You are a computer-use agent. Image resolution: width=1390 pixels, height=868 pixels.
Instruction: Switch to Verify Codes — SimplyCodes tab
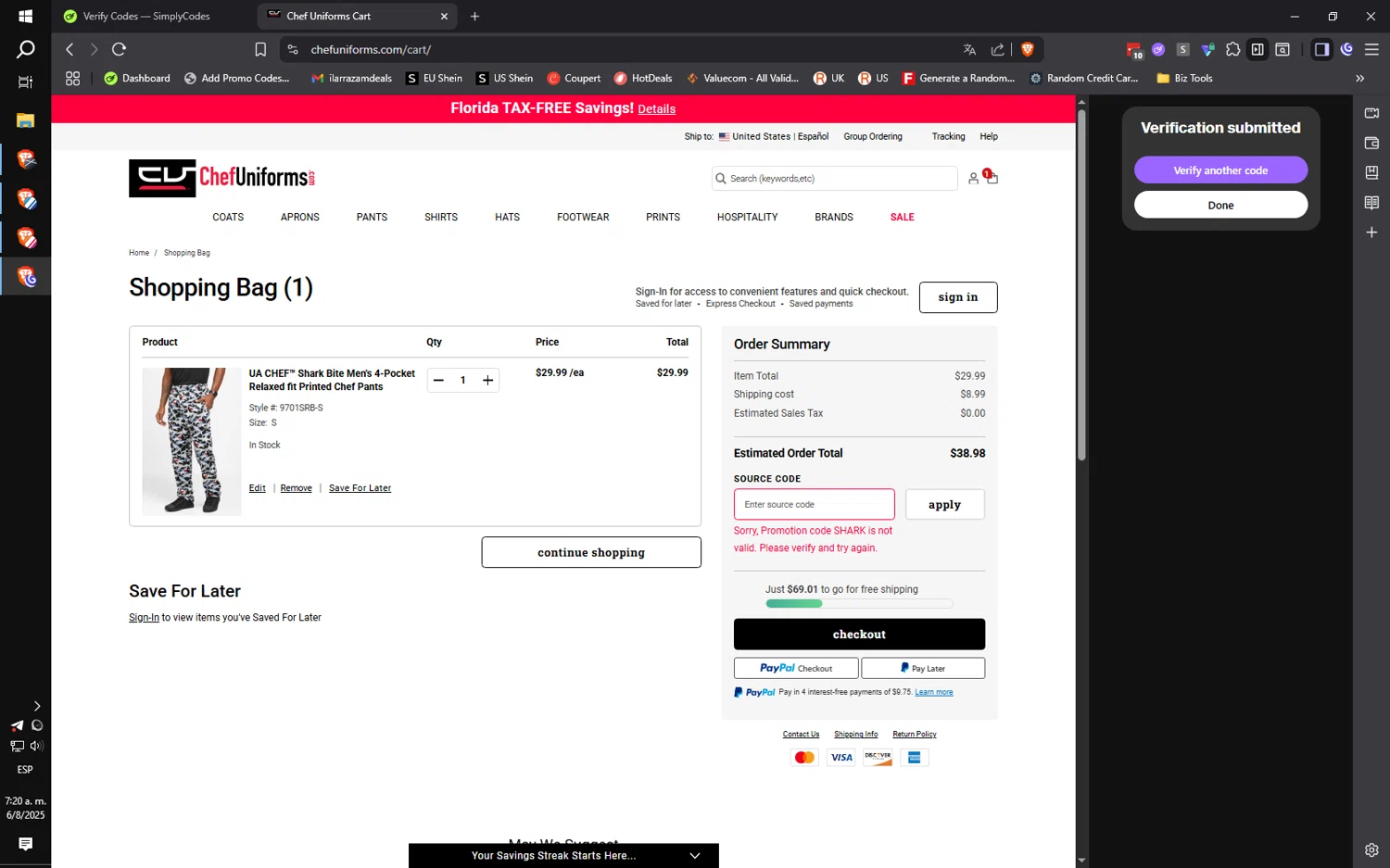(146, 16)
